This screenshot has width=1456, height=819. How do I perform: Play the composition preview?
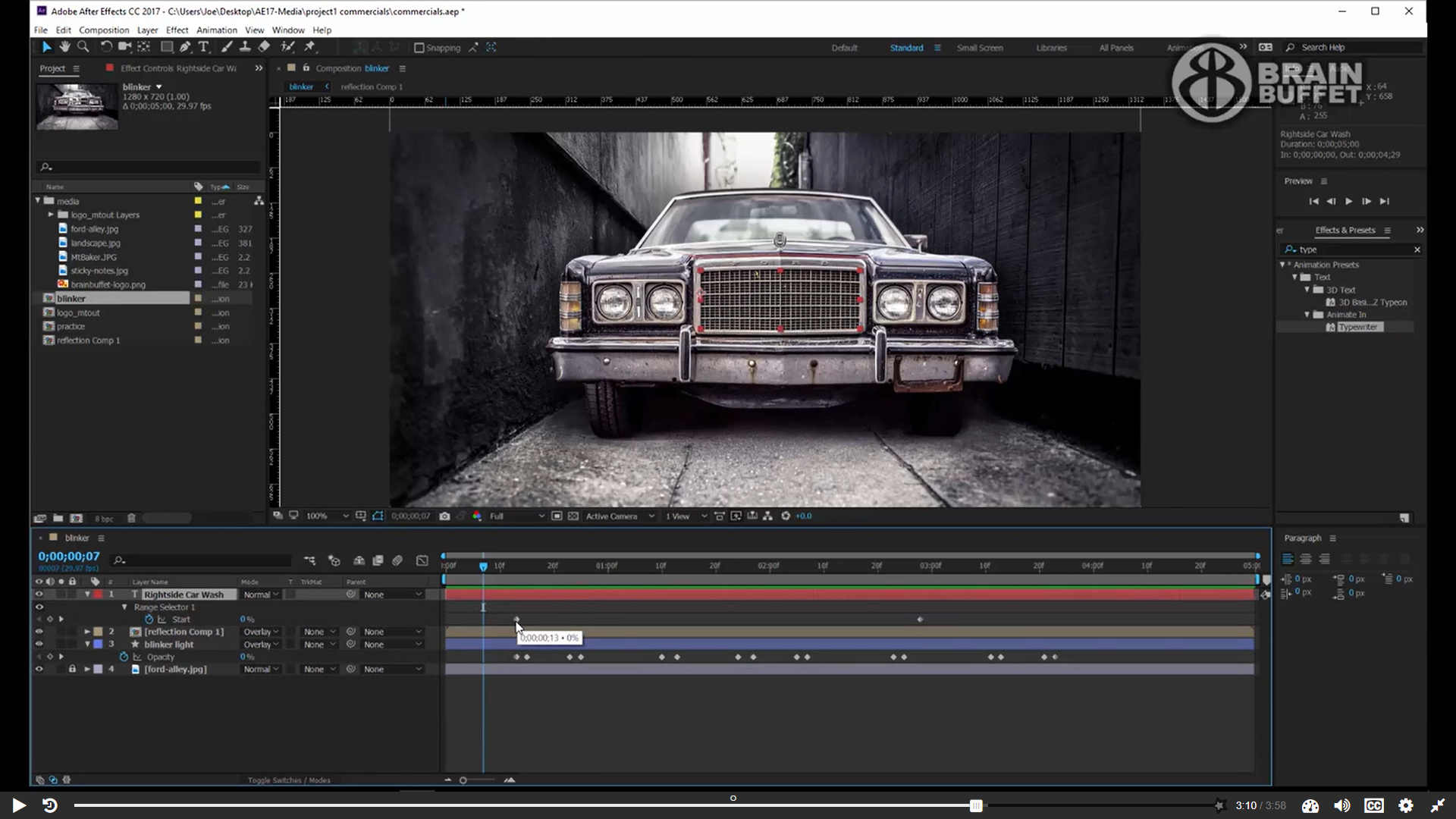(1348, 202)
